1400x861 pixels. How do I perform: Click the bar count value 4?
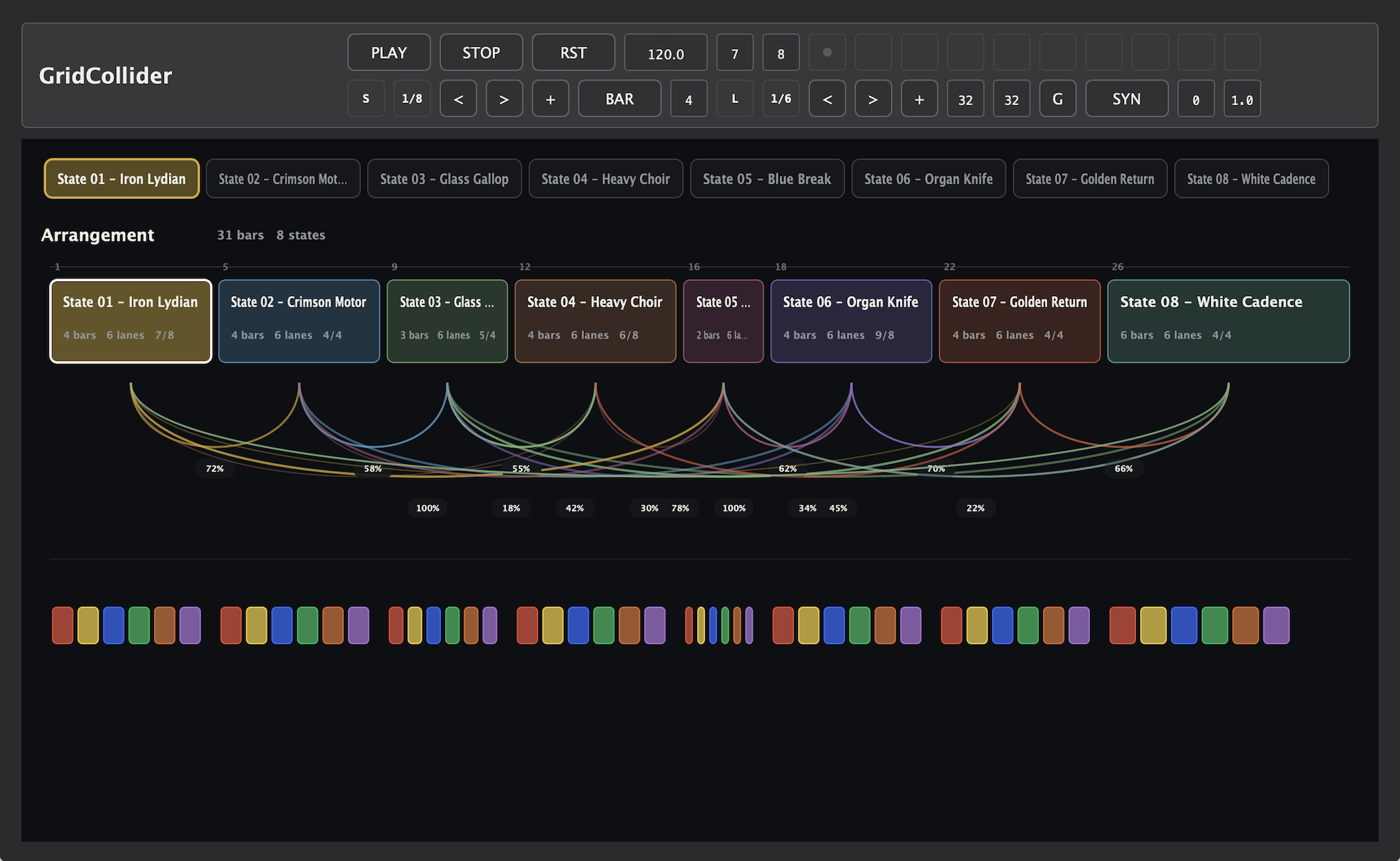coord(689,99)
